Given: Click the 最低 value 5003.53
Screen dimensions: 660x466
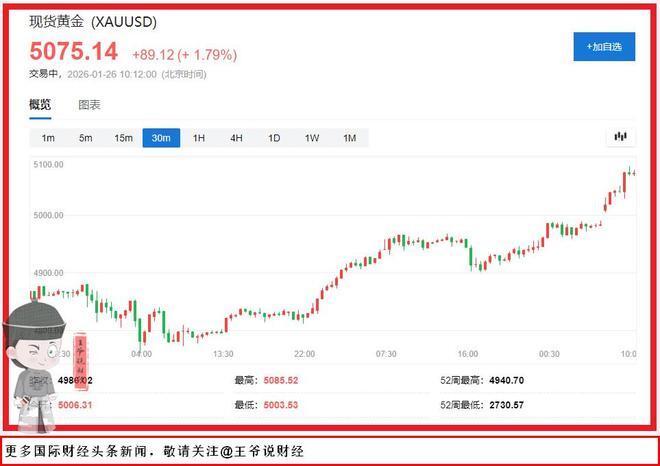Looking at the screenshot, I should (281, 405).
